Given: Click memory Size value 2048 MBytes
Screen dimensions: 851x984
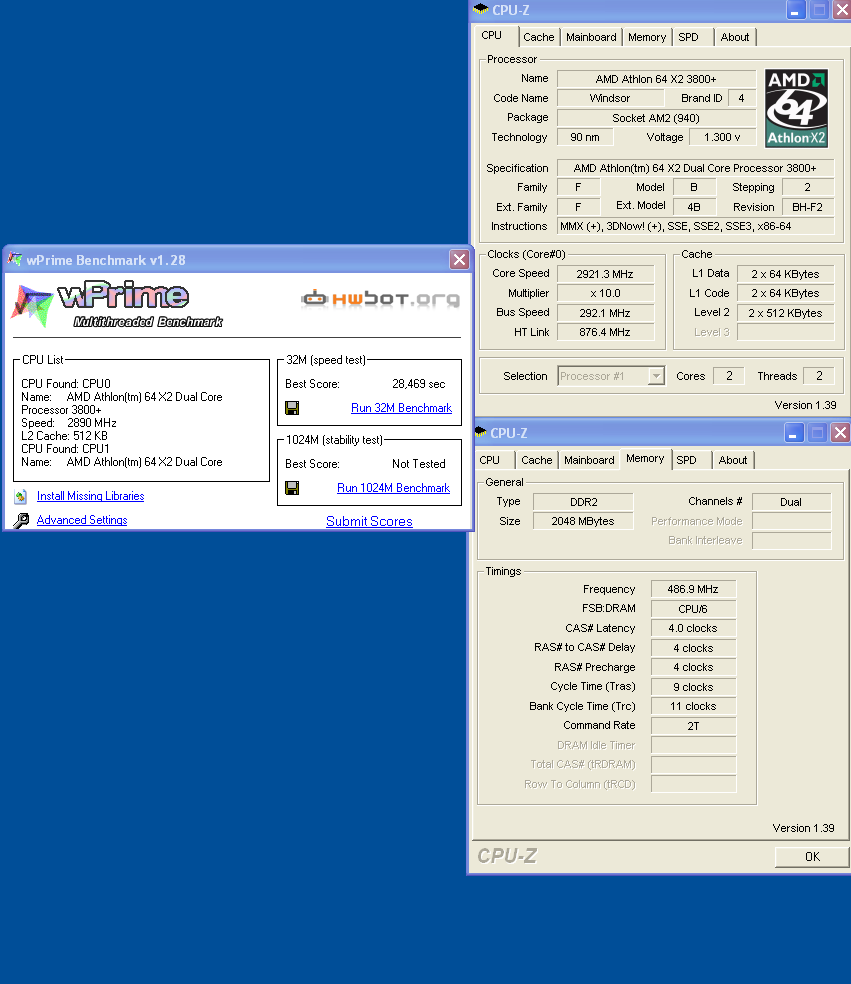Looking at the screenshot, I should coord(584,521).
